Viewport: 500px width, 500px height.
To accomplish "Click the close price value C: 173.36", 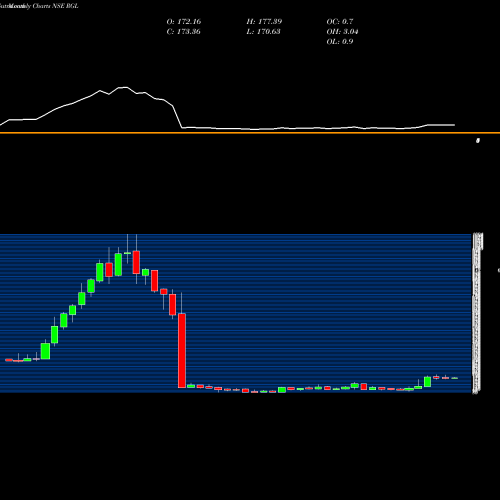I will pyautogui.click(x=184, y=31).
